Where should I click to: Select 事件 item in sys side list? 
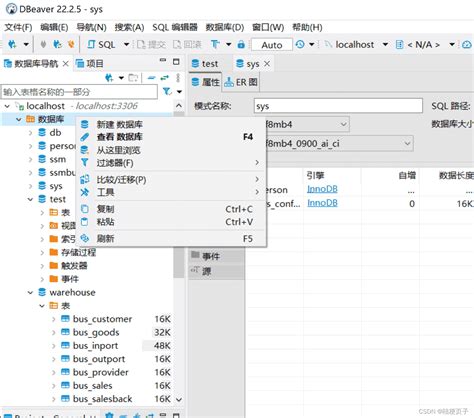216,256
